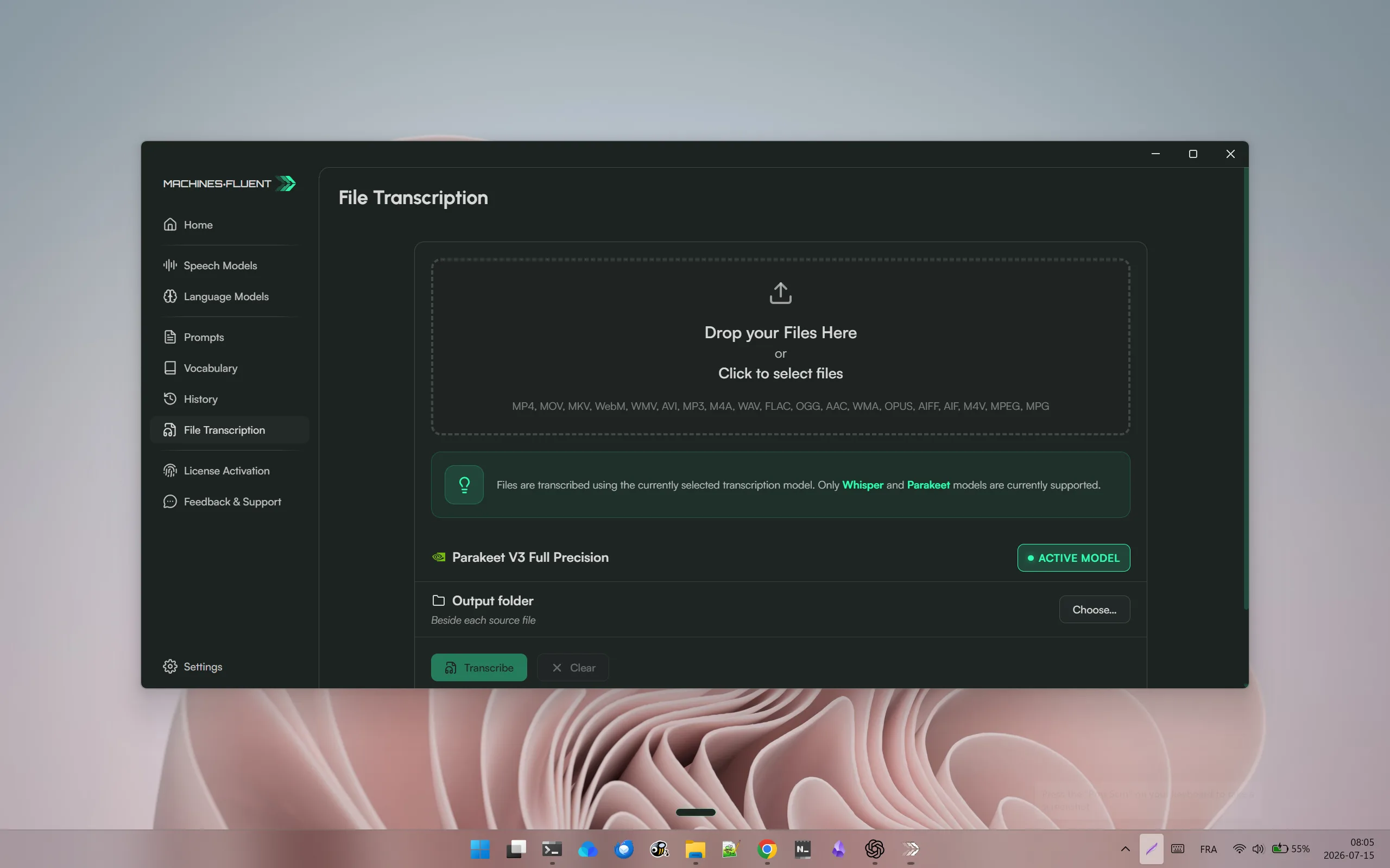Click the ACTIVE MODEL badge
Image resolution: width=1390 pixels, height=868 pixels.
pyautogui.click(x=1073, y=558)
